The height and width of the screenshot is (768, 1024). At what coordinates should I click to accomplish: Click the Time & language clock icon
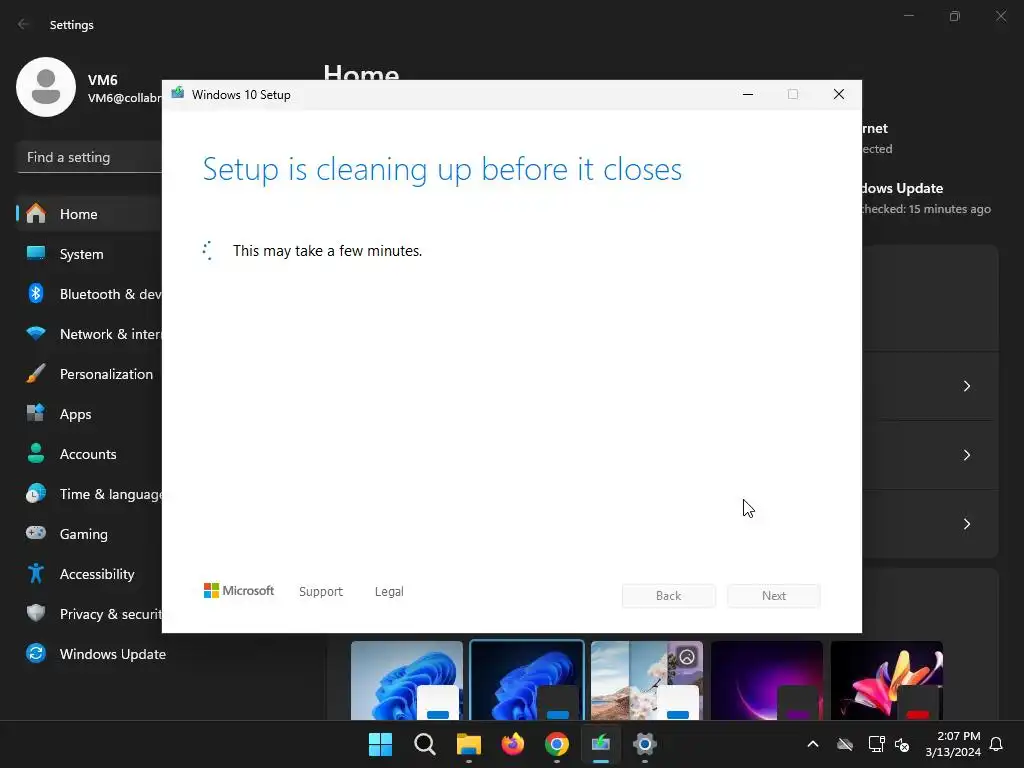click(36, 494)
